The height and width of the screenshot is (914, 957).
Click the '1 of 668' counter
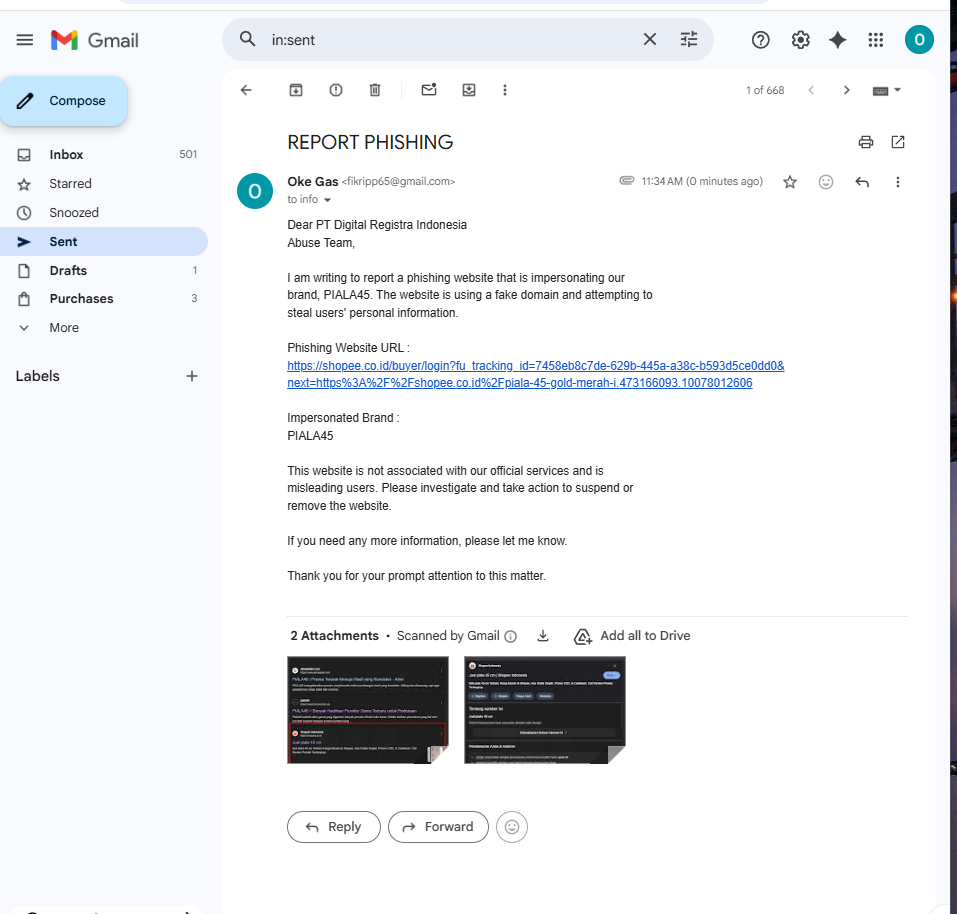(x=765, y=90)
